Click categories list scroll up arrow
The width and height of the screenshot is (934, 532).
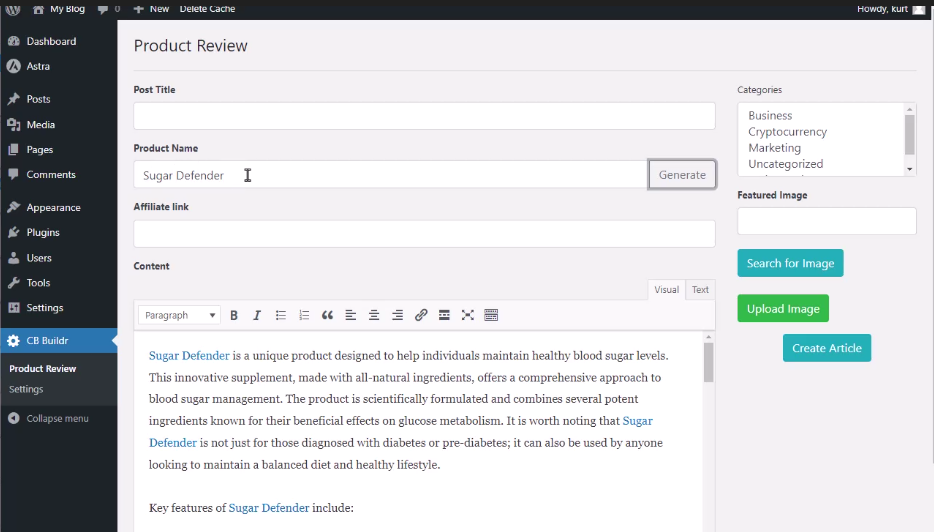pos(910,109)
